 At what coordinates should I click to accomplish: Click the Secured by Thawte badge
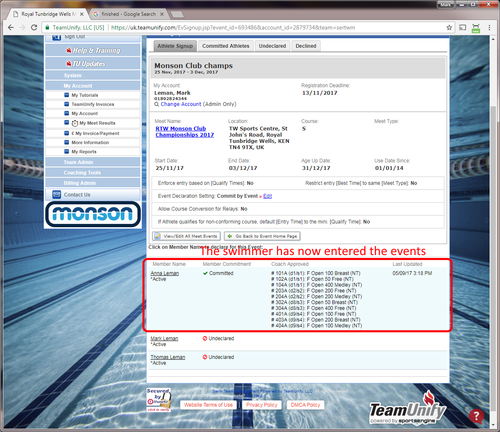159,400
